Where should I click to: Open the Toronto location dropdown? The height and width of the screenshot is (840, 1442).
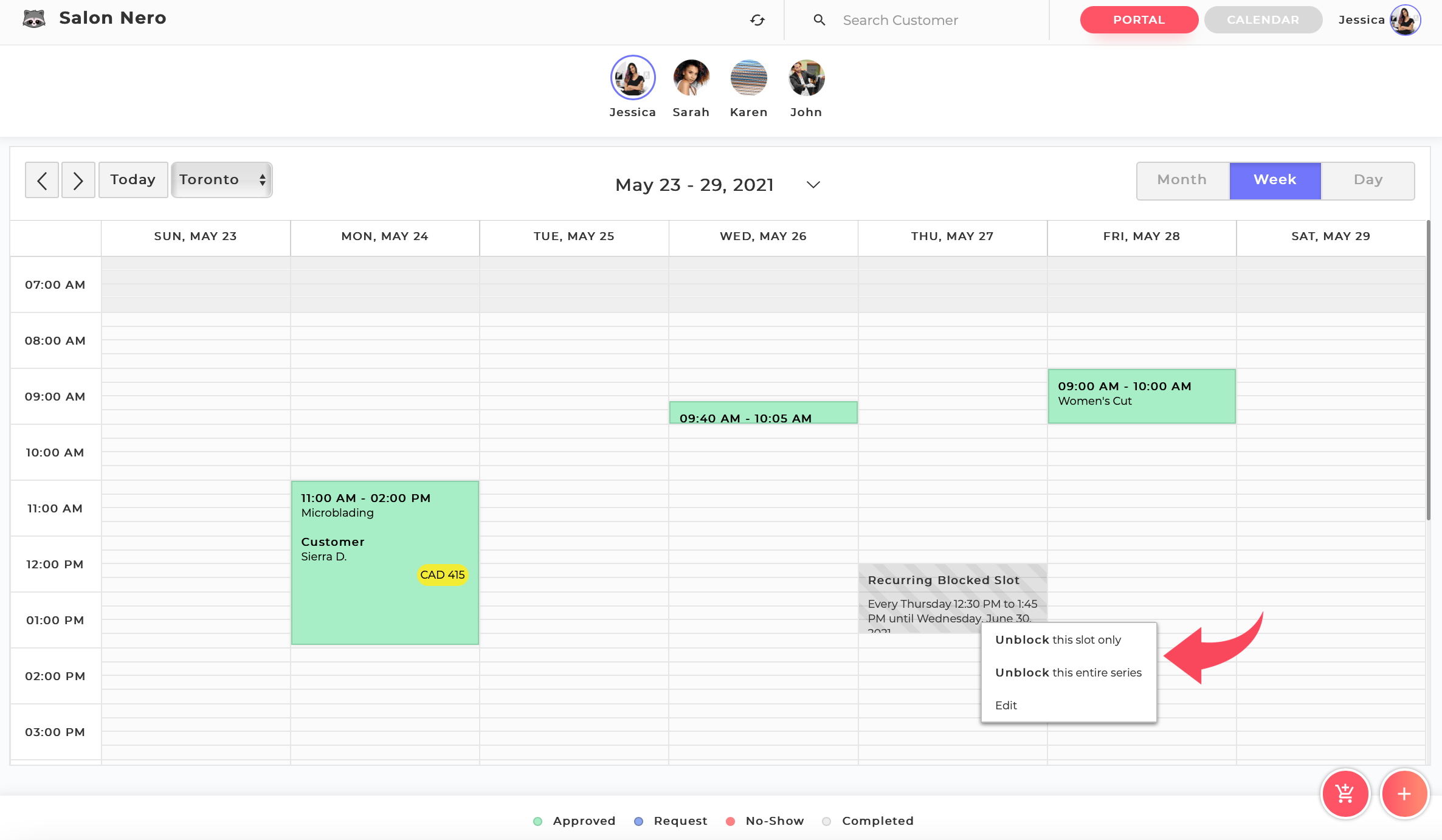click(222, 180)
